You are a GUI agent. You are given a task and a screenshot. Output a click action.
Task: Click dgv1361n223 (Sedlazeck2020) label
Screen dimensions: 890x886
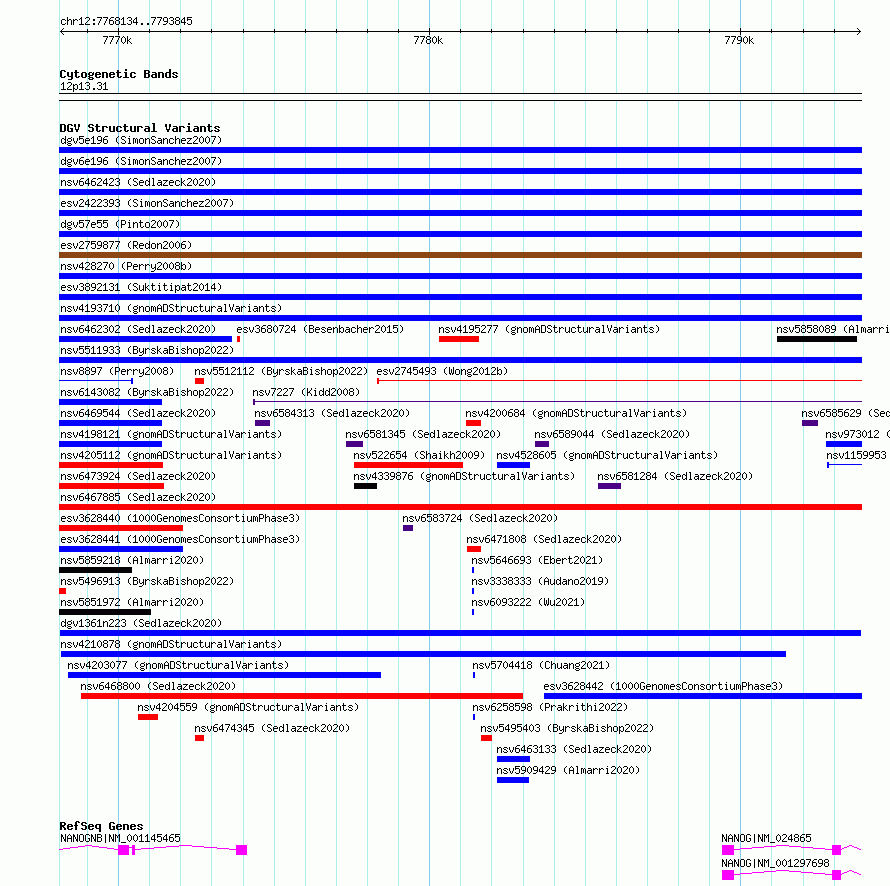(141, 623)
